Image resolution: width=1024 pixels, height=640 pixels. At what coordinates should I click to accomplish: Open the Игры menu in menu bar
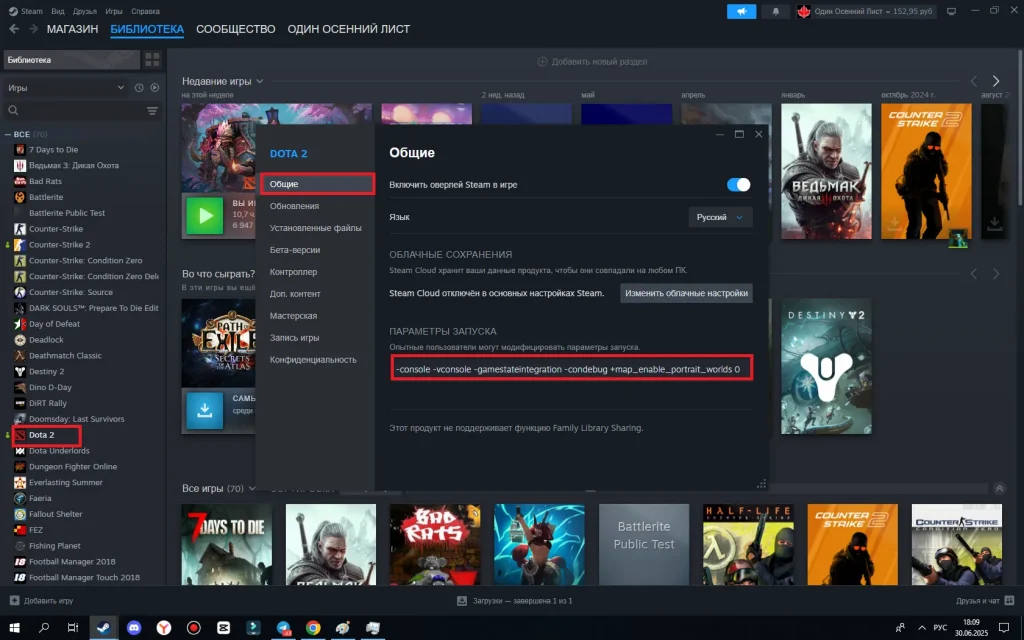pos(114,11)
